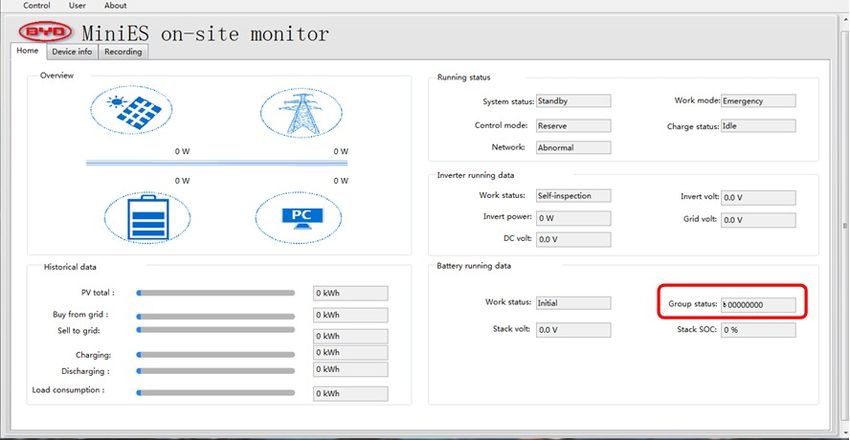The image size is (850, 440).
Task: Click the Buy from grid progress bar
Action: point(216,316)
